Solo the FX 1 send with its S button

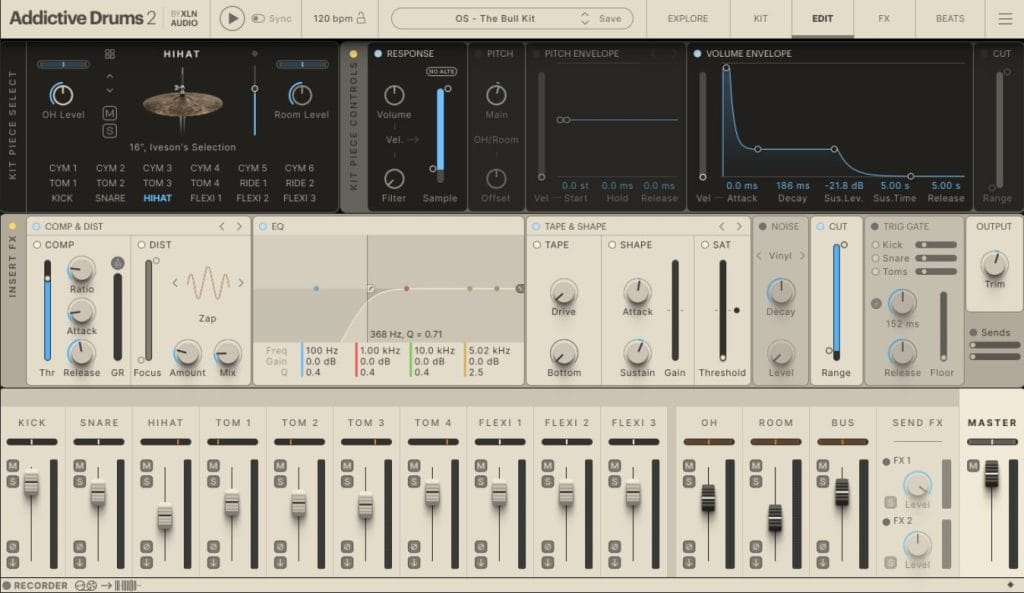tap(890, 502)
